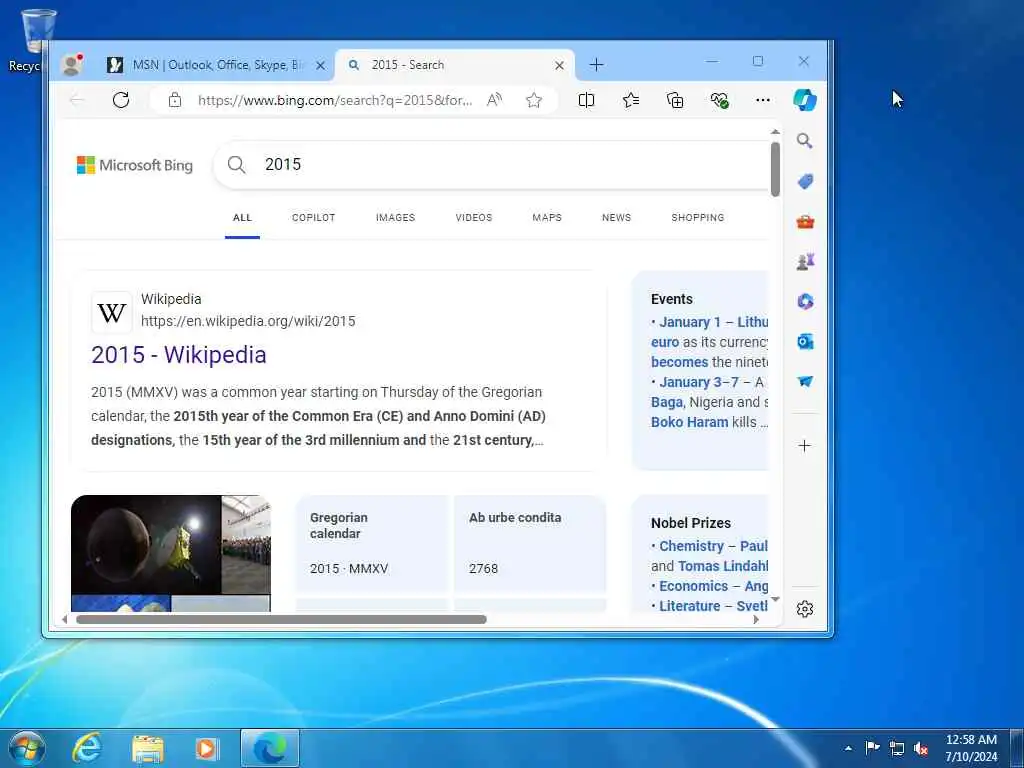Screen dimensions: 1024x768
Task: Open the Tomas Lindahl link
Action: pos(723,566)
